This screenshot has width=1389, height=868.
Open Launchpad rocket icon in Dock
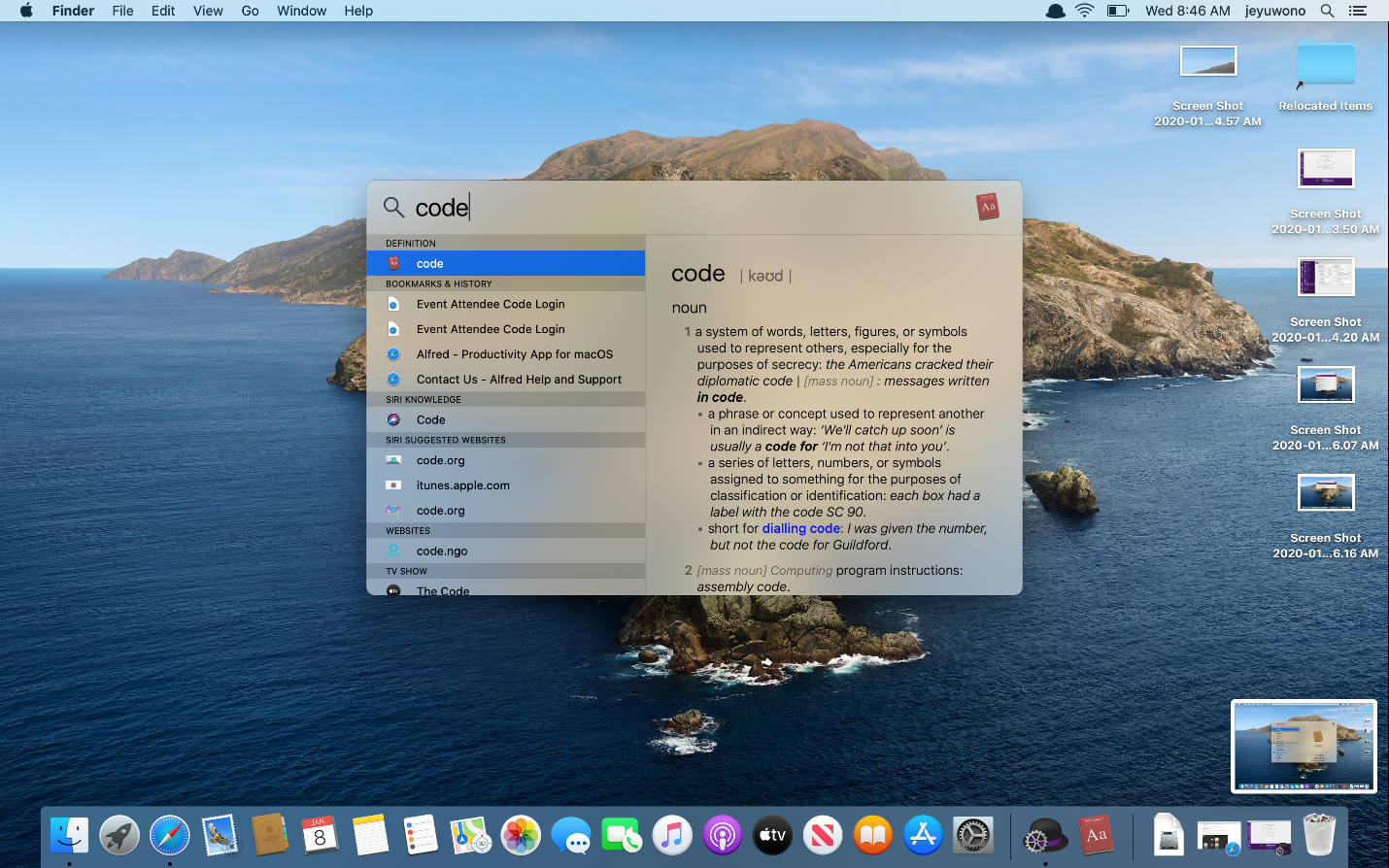119,835
